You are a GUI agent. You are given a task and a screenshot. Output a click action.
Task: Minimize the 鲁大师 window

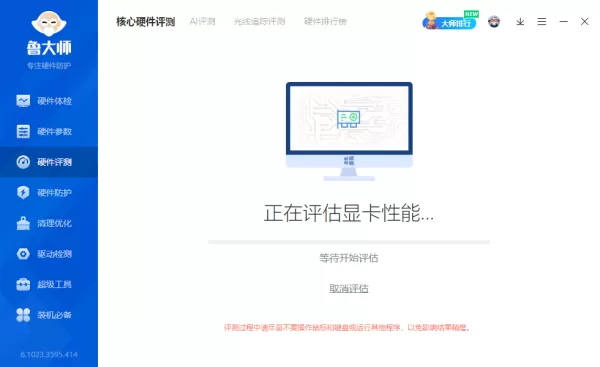(x=563, y=22)
